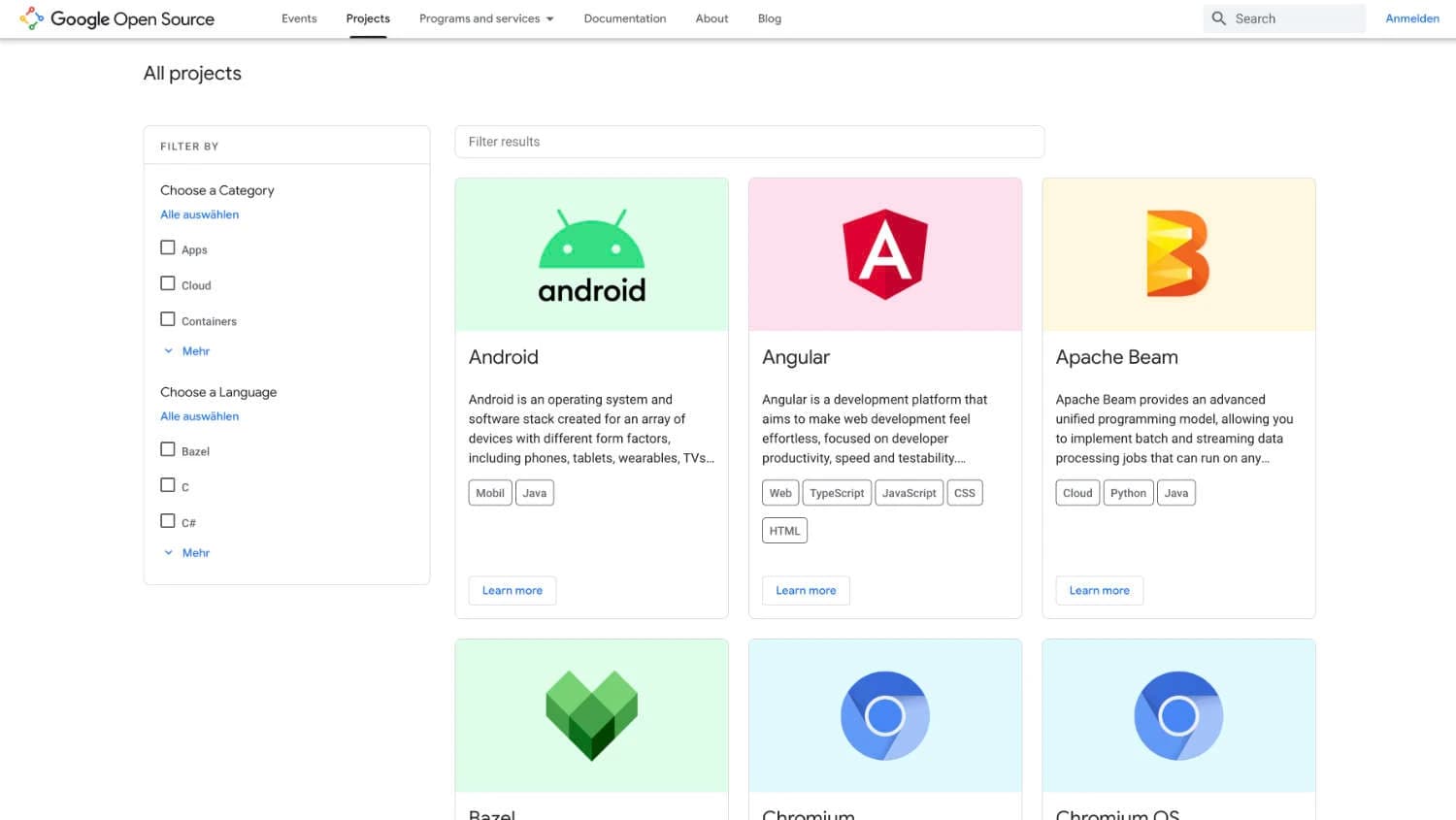The image size is (1456, 820).
Task: Select the Android project logo
Action: click(591, 253)
